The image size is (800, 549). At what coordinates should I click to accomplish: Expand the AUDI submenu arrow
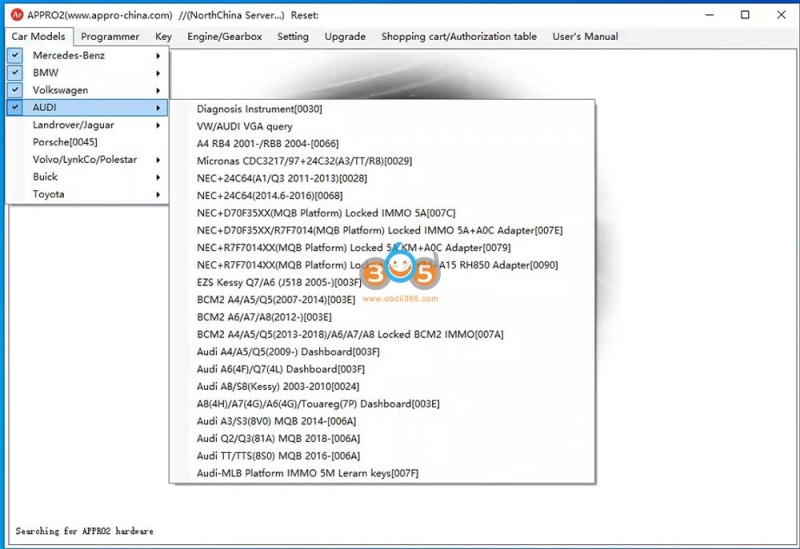coord(158,108)
